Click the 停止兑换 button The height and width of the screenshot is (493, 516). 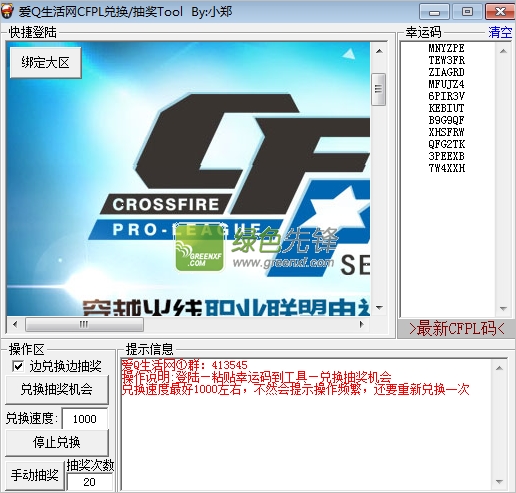[x=57, y=442]
